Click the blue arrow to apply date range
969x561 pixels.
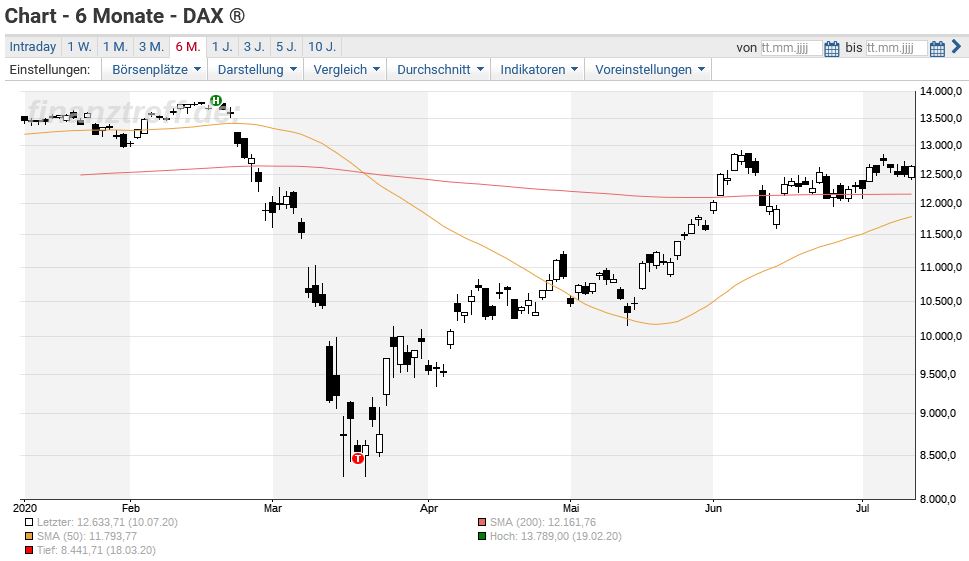[956, 46]
